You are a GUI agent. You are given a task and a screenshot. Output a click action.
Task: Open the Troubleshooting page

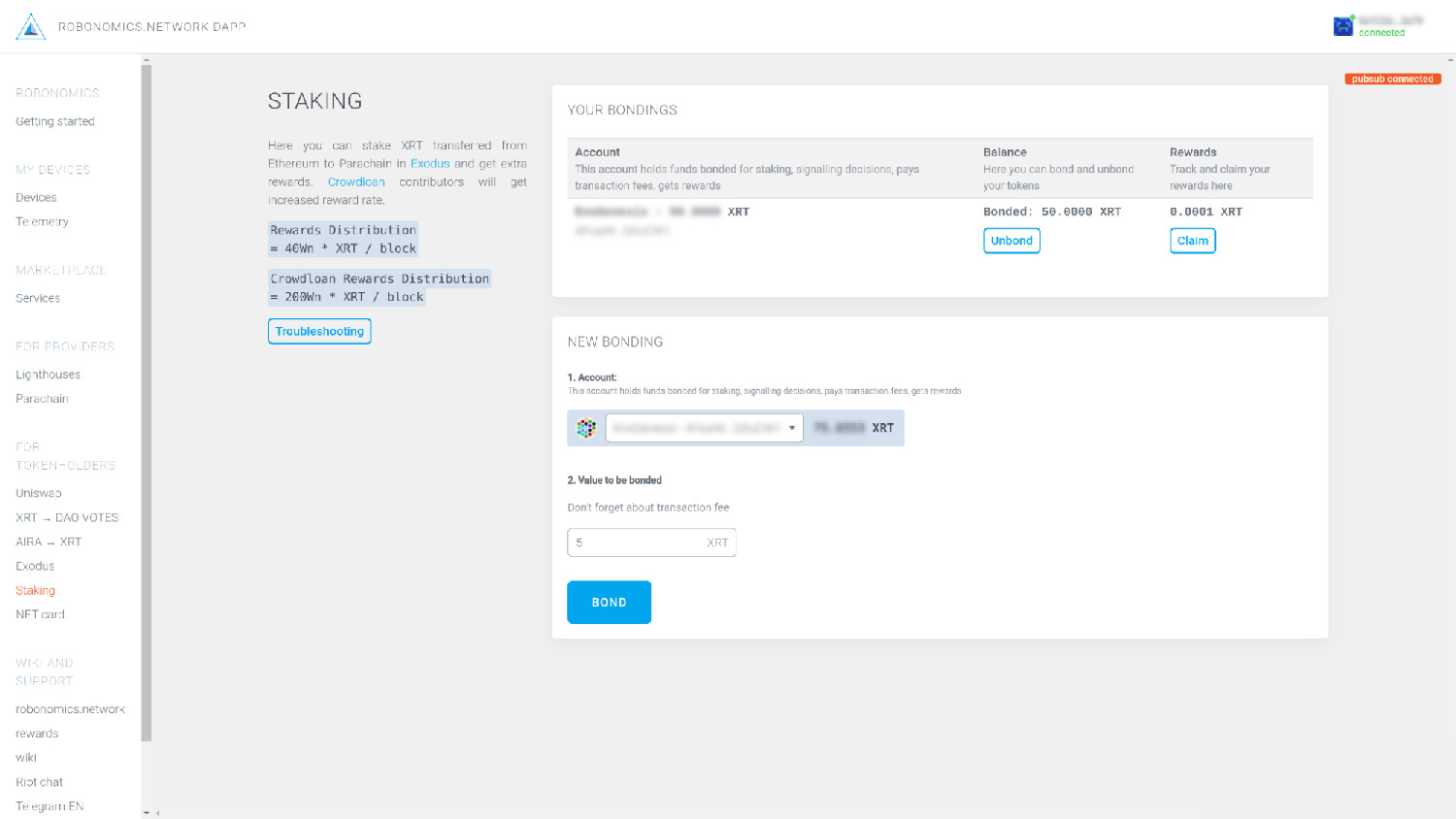319,331
